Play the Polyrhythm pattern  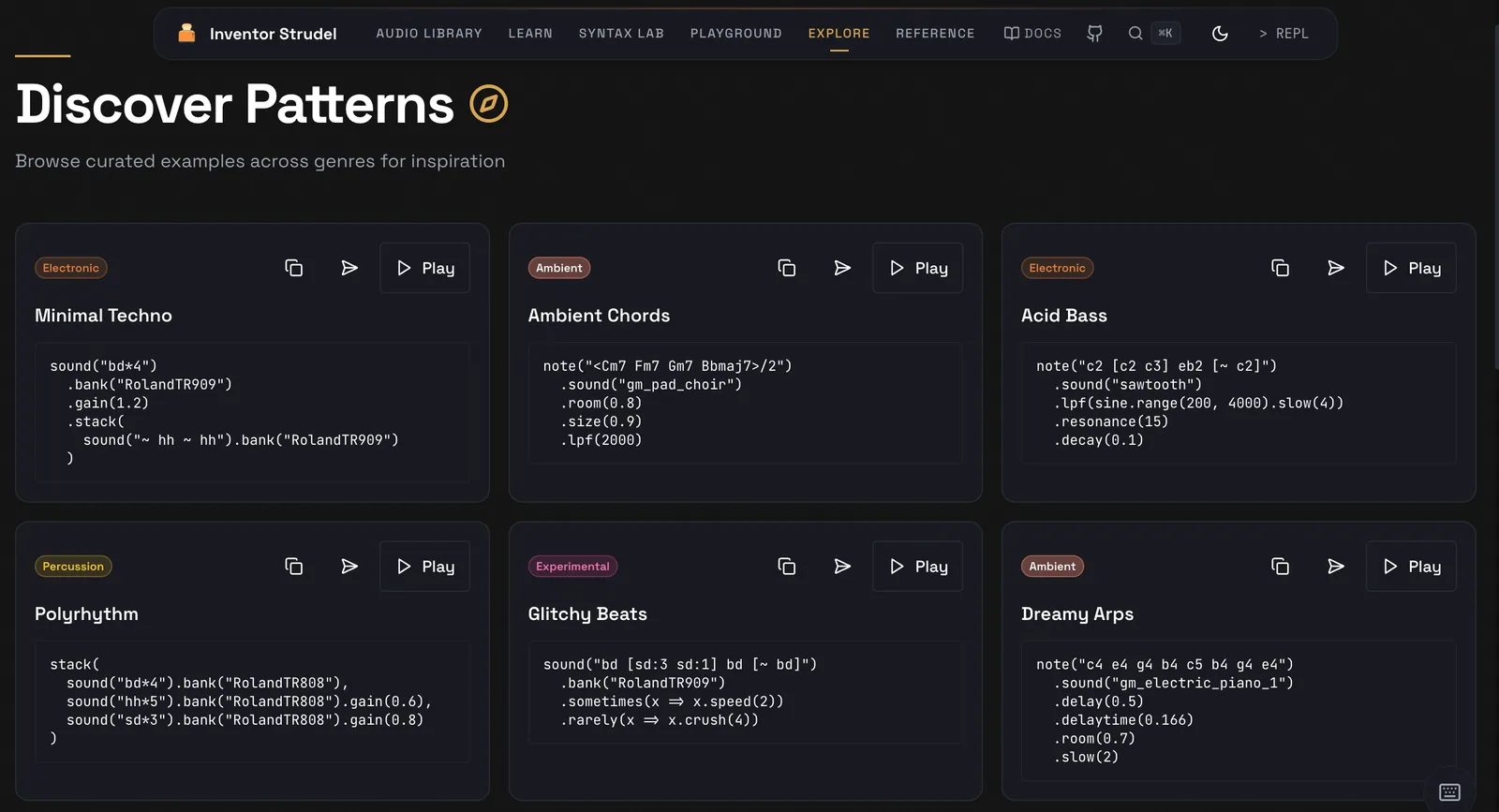424,567
